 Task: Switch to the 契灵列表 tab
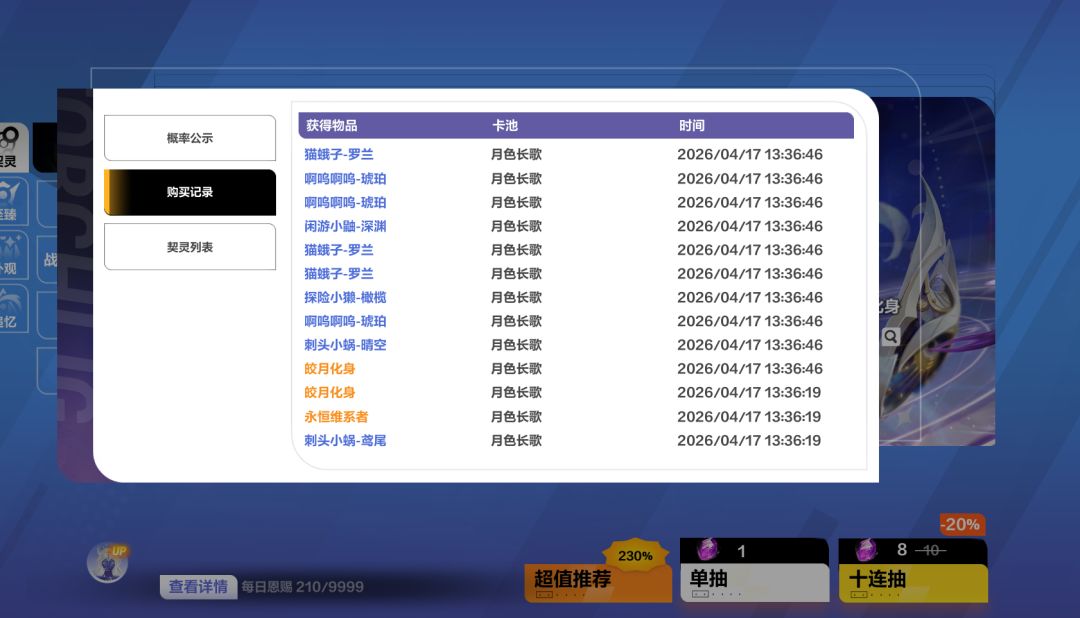pos(189,247)
